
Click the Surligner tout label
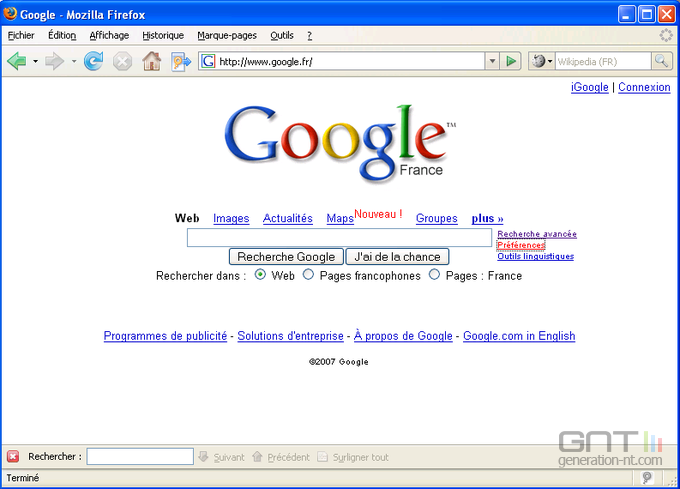360,457
